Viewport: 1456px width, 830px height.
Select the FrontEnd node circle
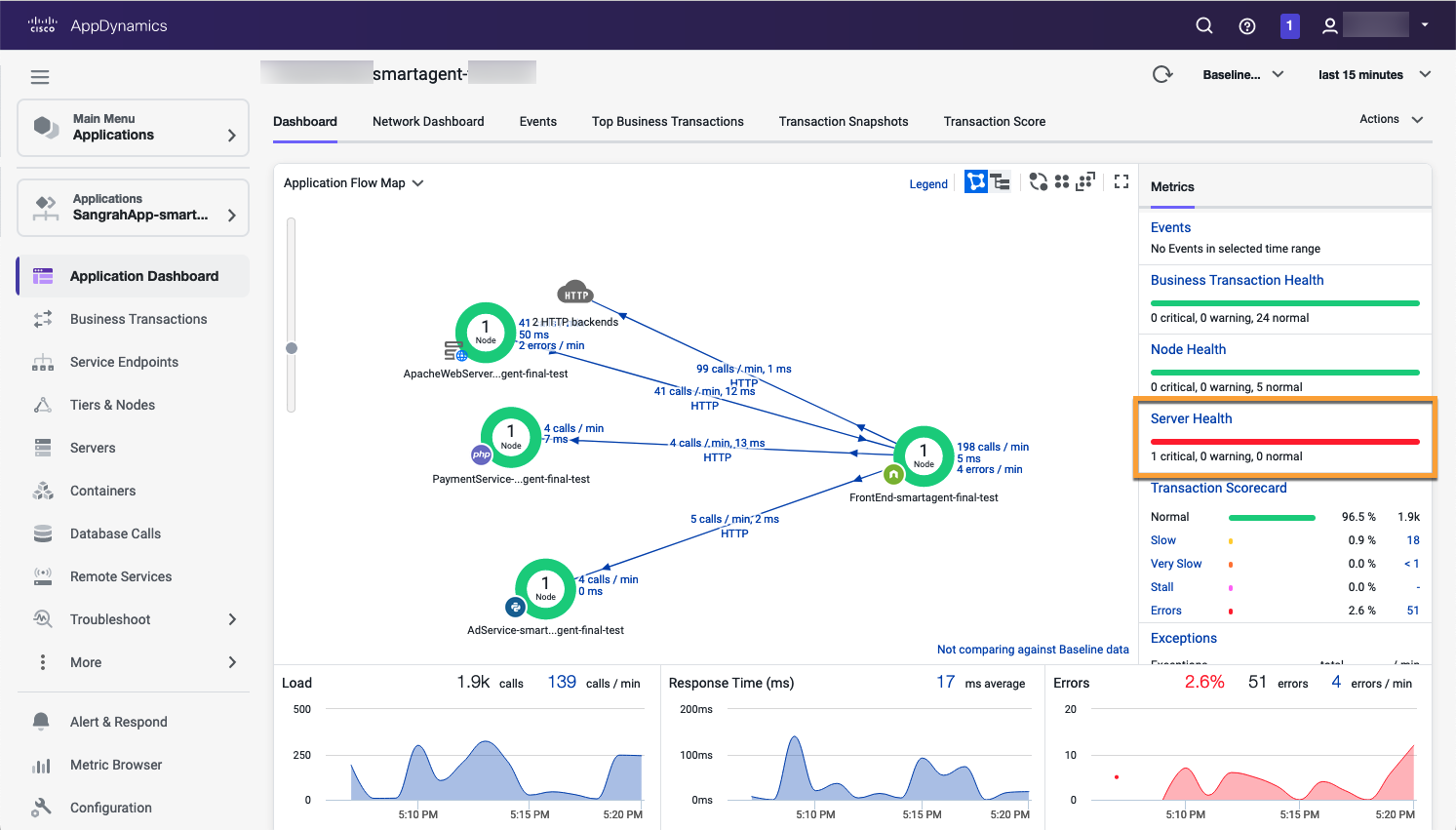click(924, 456)
